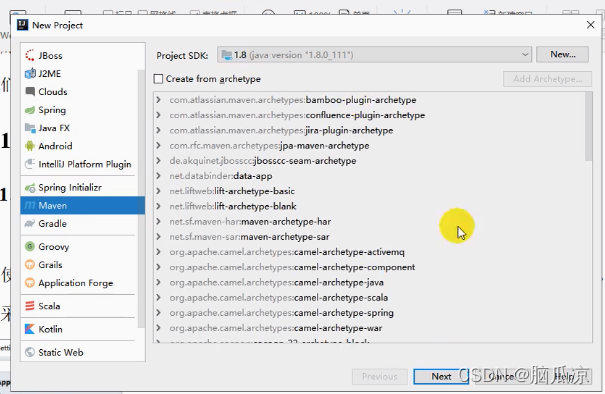605x394 pixels.
Task: Click the Next button
Action: (441, 376)
